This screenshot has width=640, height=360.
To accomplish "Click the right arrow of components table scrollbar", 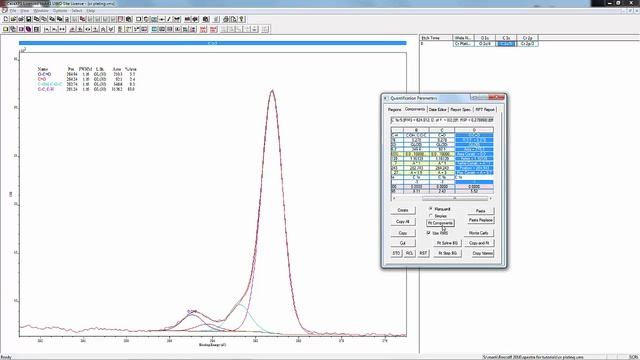I will click(491, 198).
